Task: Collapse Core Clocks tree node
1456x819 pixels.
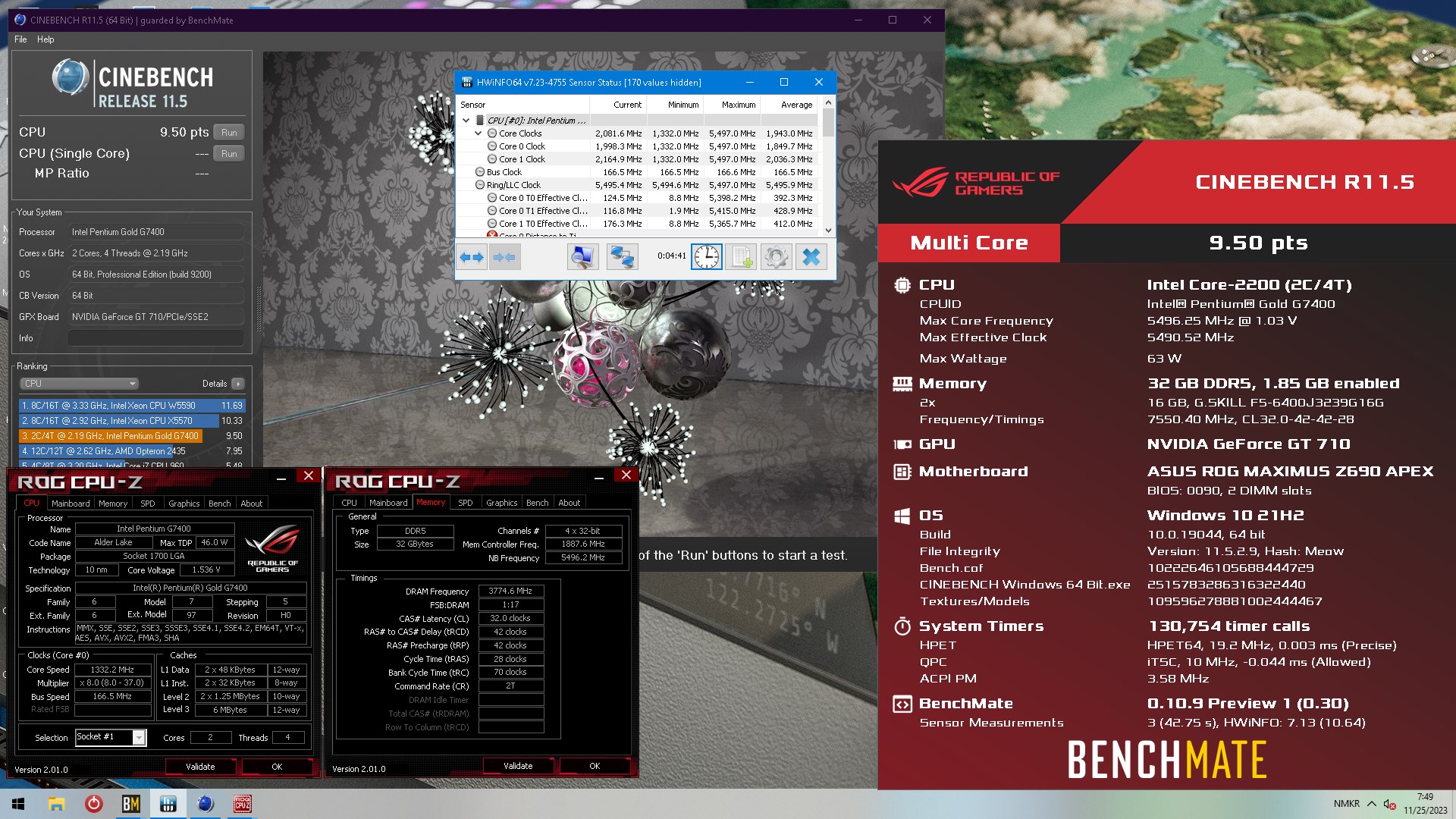Action: tap(479, 133)
